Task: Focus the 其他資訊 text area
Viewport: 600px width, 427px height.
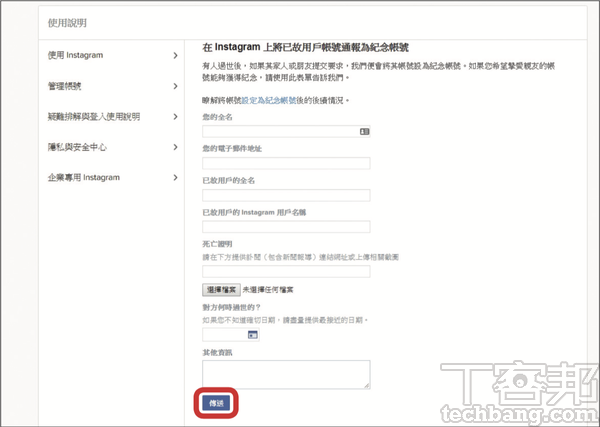Action: click(x=286, y=375)
